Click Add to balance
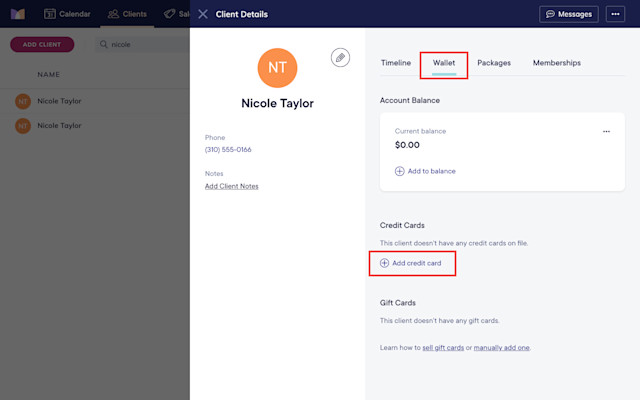Image resolution: width=640 pixels, height=400 pixels. [x=425, y=171]
